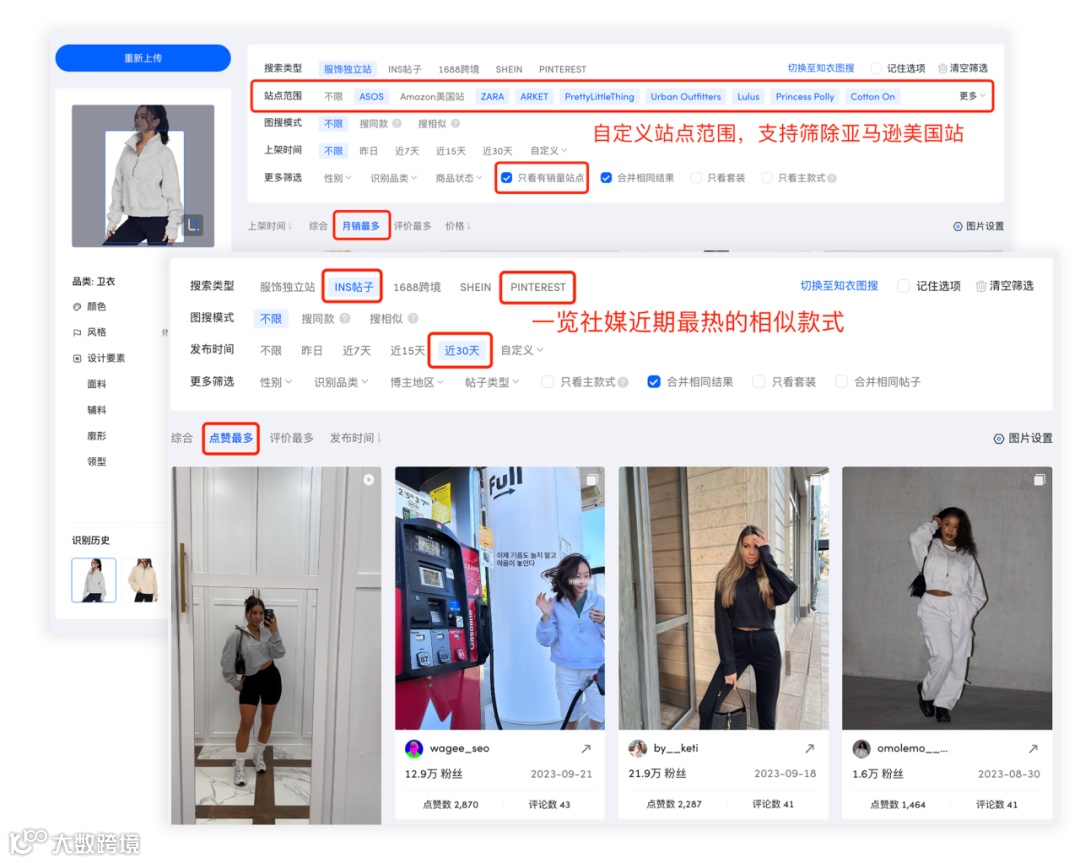Select the 领型 attribute row
The height and width of the screenshot is (863, 1080).
click(97, 461)
